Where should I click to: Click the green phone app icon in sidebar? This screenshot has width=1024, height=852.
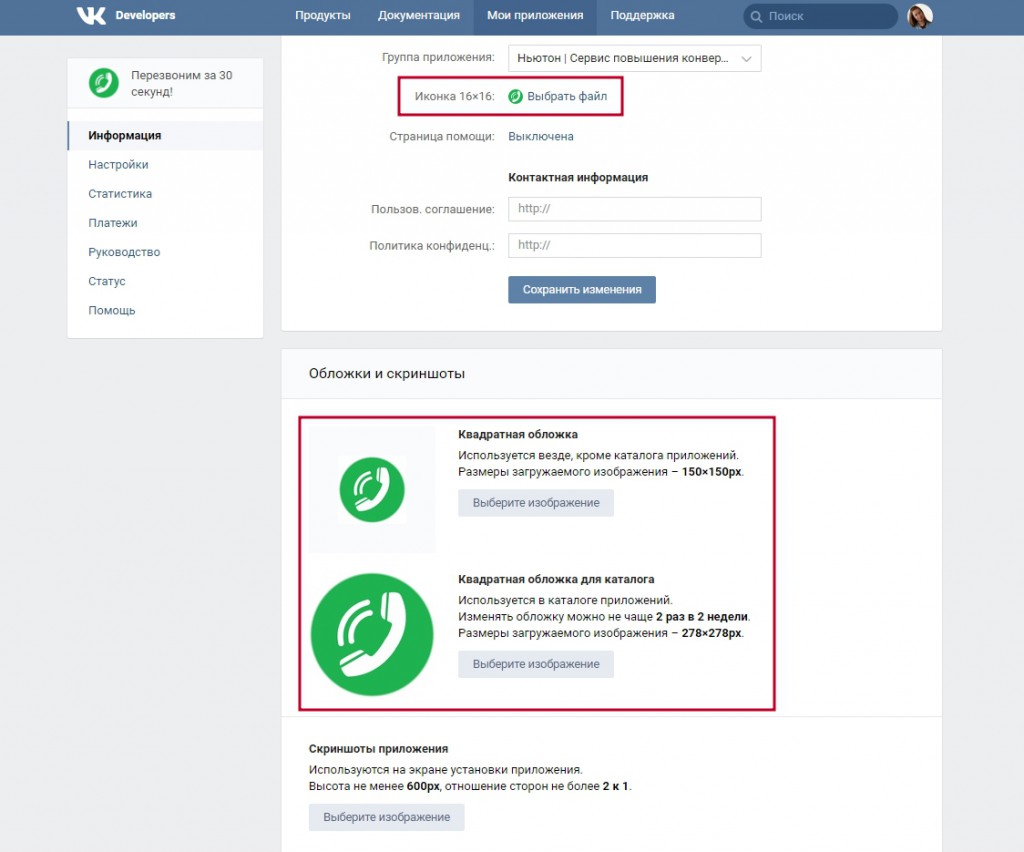(x=104, y=83)
